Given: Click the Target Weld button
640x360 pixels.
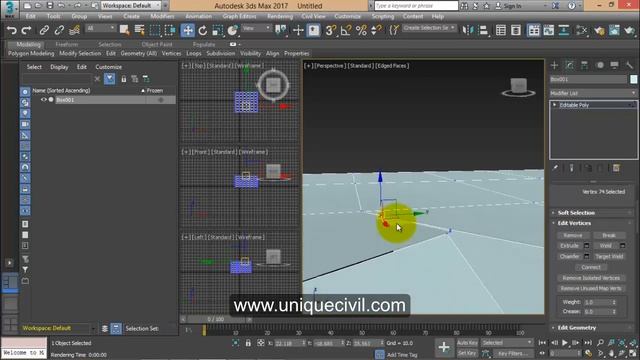Looking at the screenshot, I should click(609, 256).
